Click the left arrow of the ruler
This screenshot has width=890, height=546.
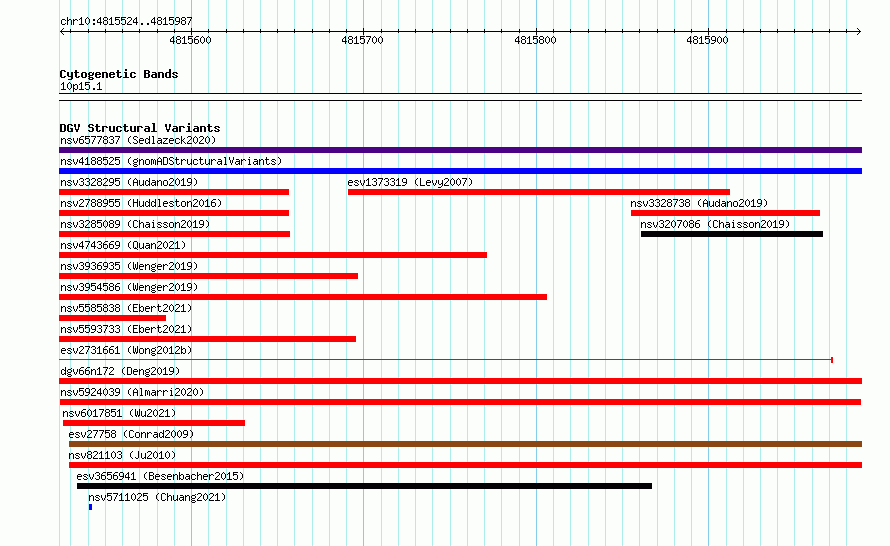pos(63,32)
